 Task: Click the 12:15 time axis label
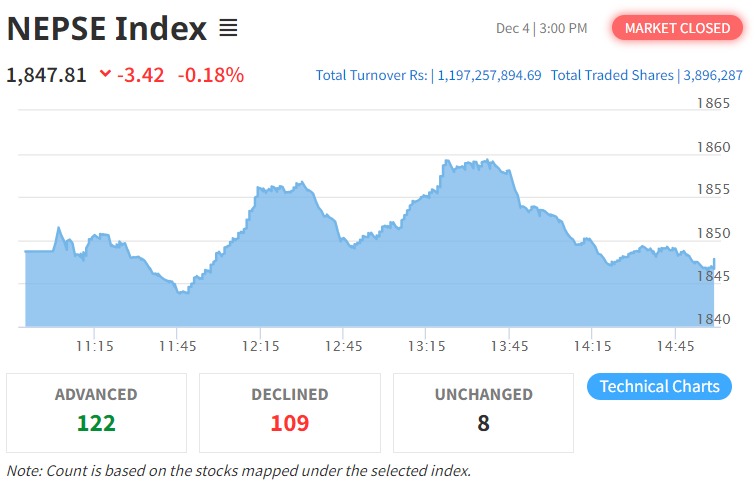[x=260, y=346]
